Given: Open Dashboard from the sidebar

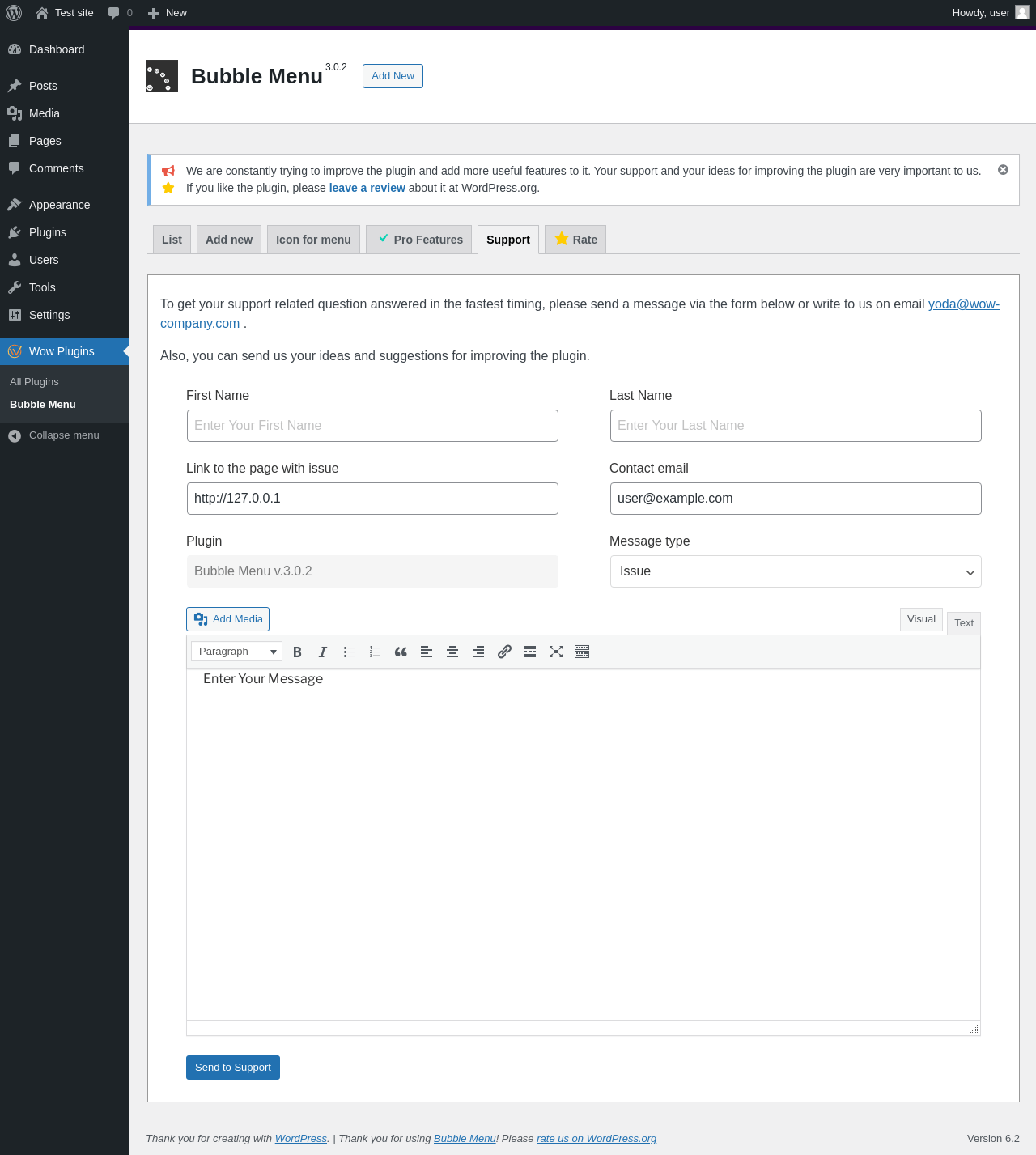Looking at the screenshot, I should click(x=65, y=49).
